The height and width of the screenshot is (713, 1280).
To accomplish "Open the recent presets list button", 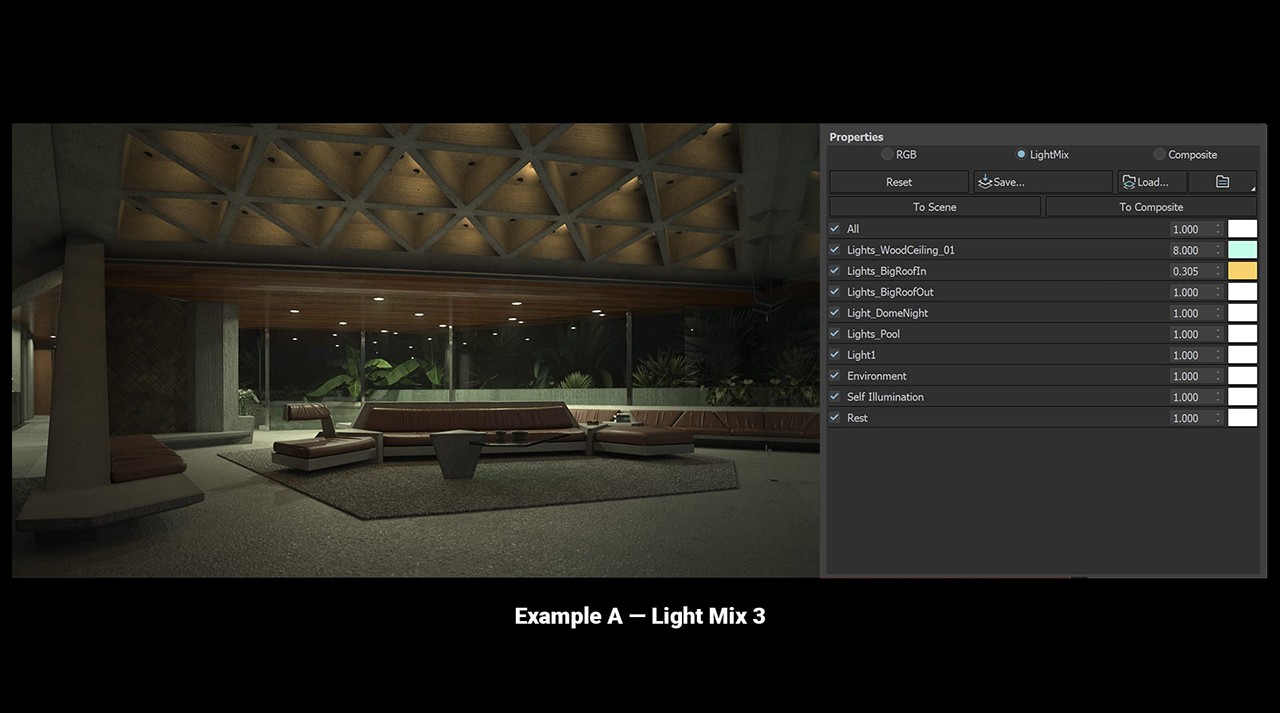I will [1222, 182].
